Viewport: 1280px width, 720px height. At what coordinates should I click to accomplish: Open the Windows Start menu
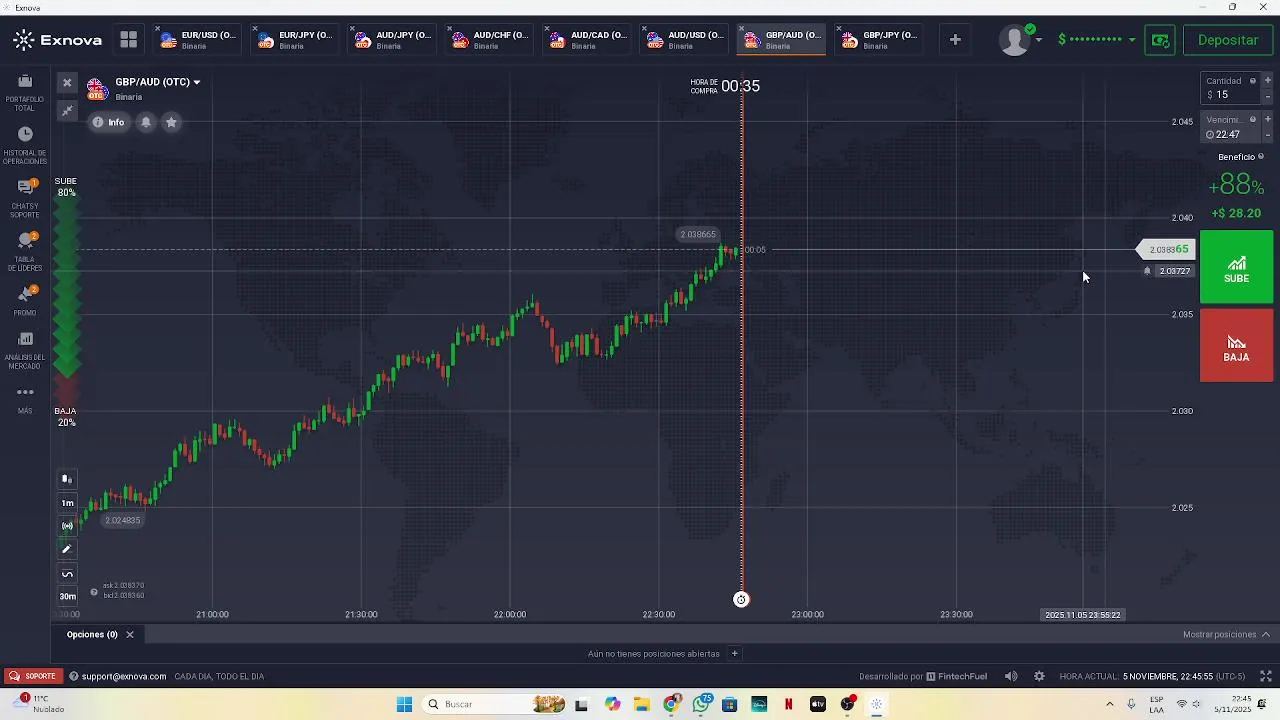pyautogui.click(x=404, y=704)
